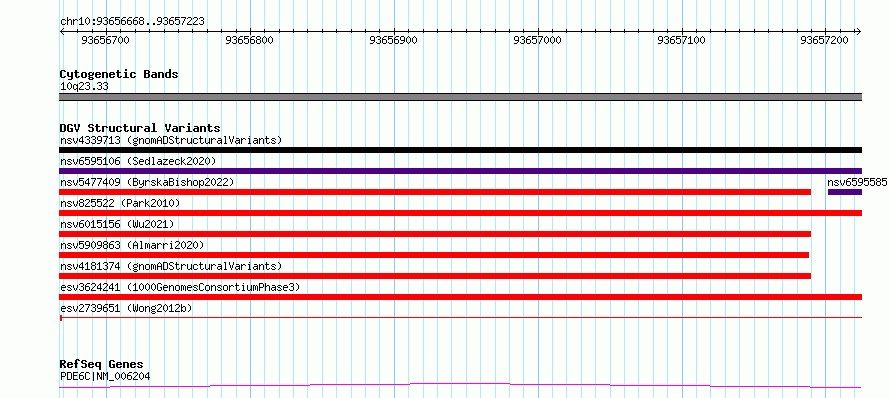
Task: Open the nsv6595585 variant label
Action: pyautogui.click(x=857, y=182)
